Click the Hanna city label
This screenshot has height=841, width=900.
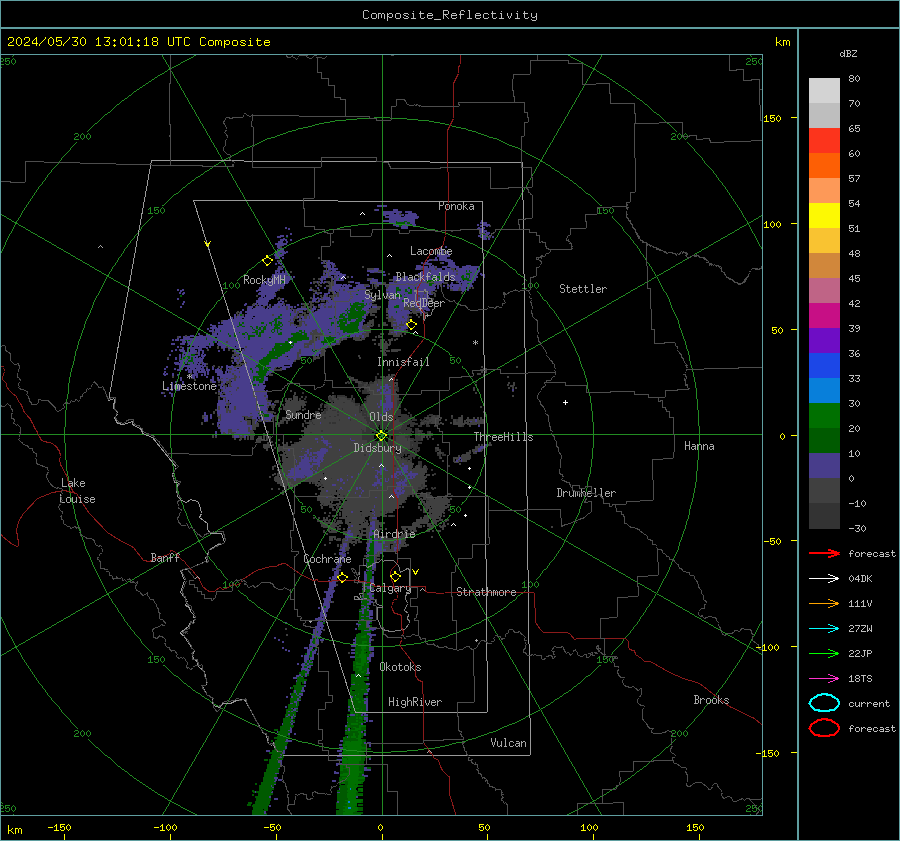click(x=699, y=446)
